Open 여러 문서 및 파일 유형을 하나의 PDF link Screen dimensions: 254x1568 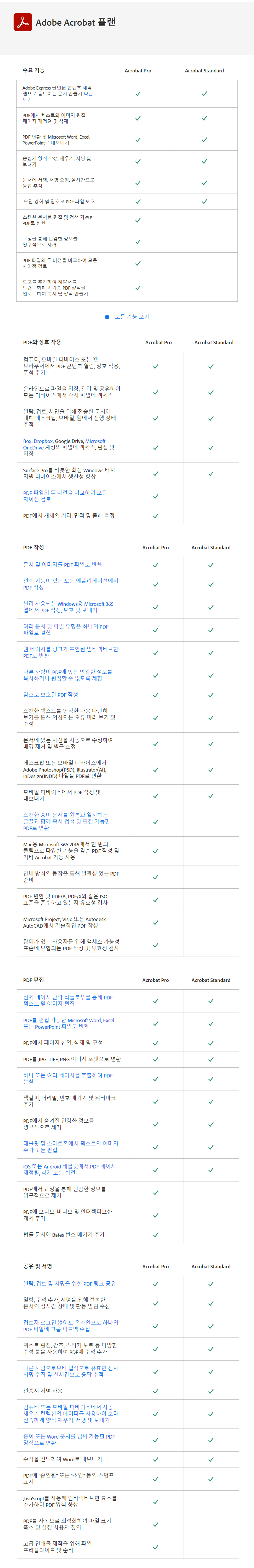tap(66, 629)
